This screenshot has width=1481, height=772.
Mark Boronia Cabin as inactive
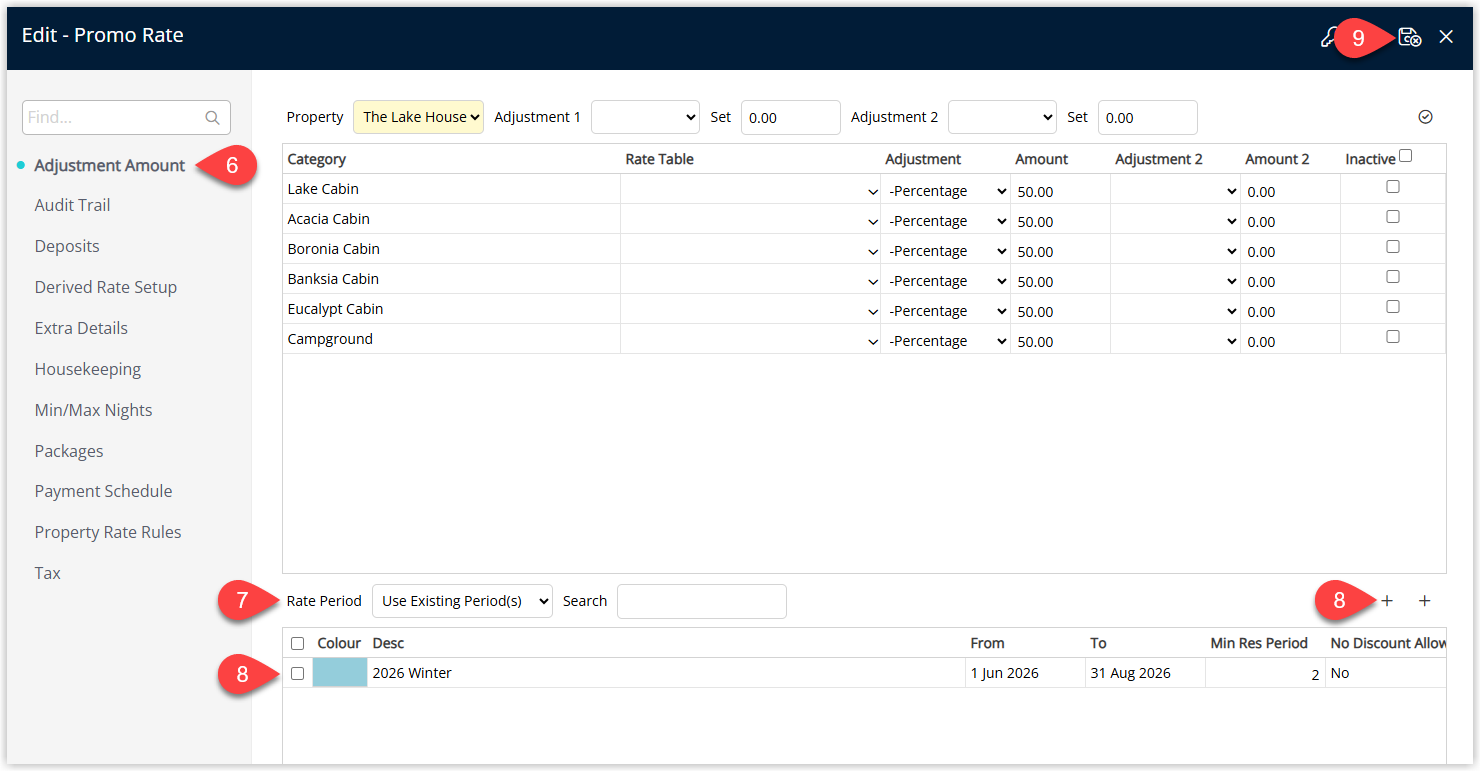pos(1393,247)
